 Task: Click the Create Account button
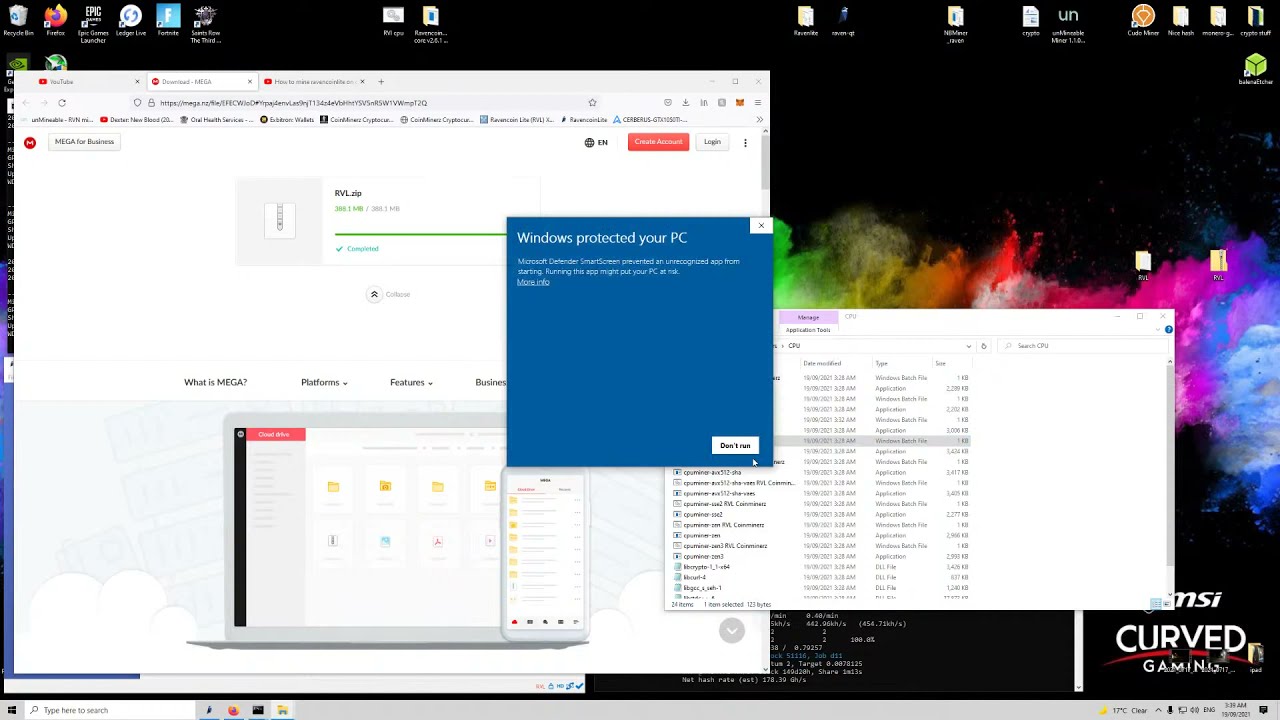[658, 142]
